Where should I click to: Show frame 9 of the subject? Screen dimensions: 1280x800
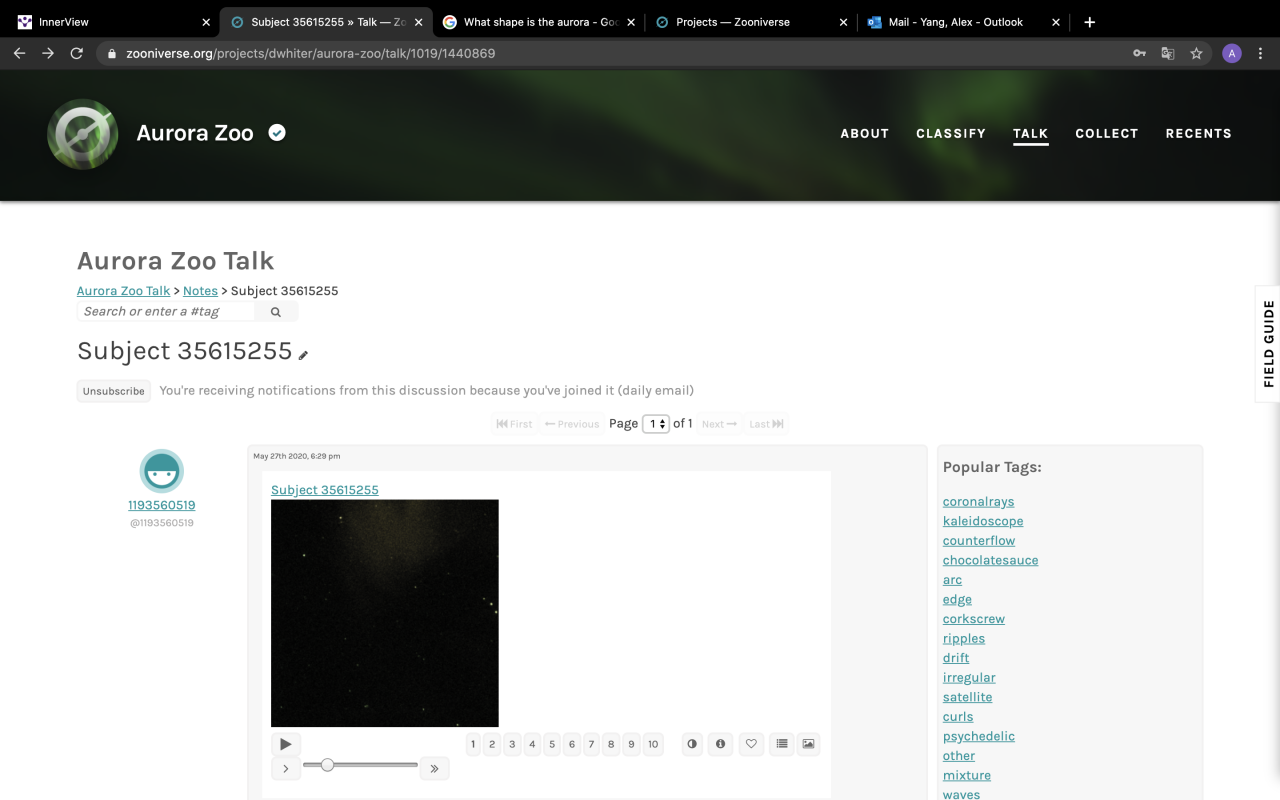[631, 744]
